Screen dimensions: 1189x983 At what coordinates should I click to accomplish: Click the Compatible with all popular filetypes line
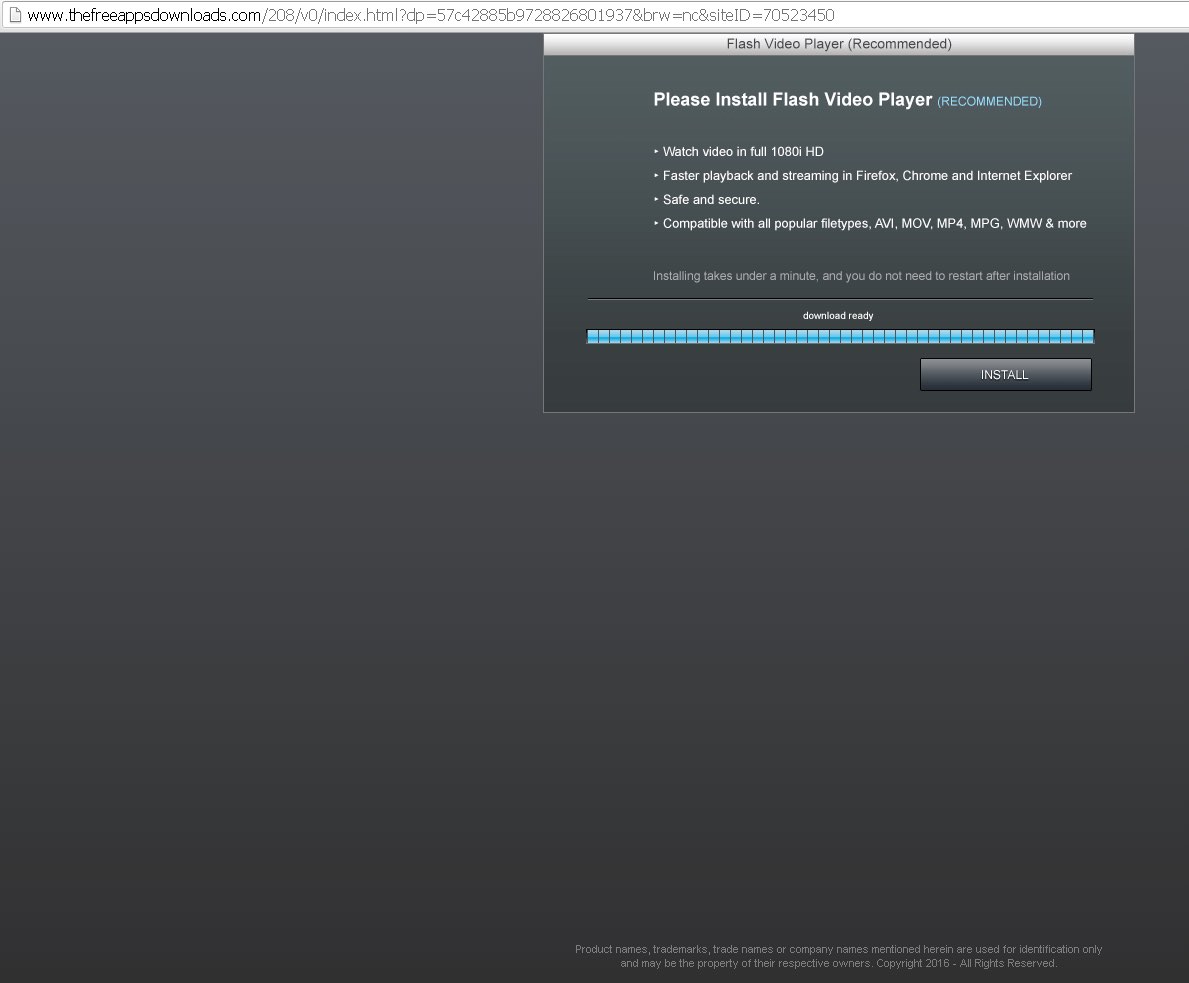[x=874, y=224]
